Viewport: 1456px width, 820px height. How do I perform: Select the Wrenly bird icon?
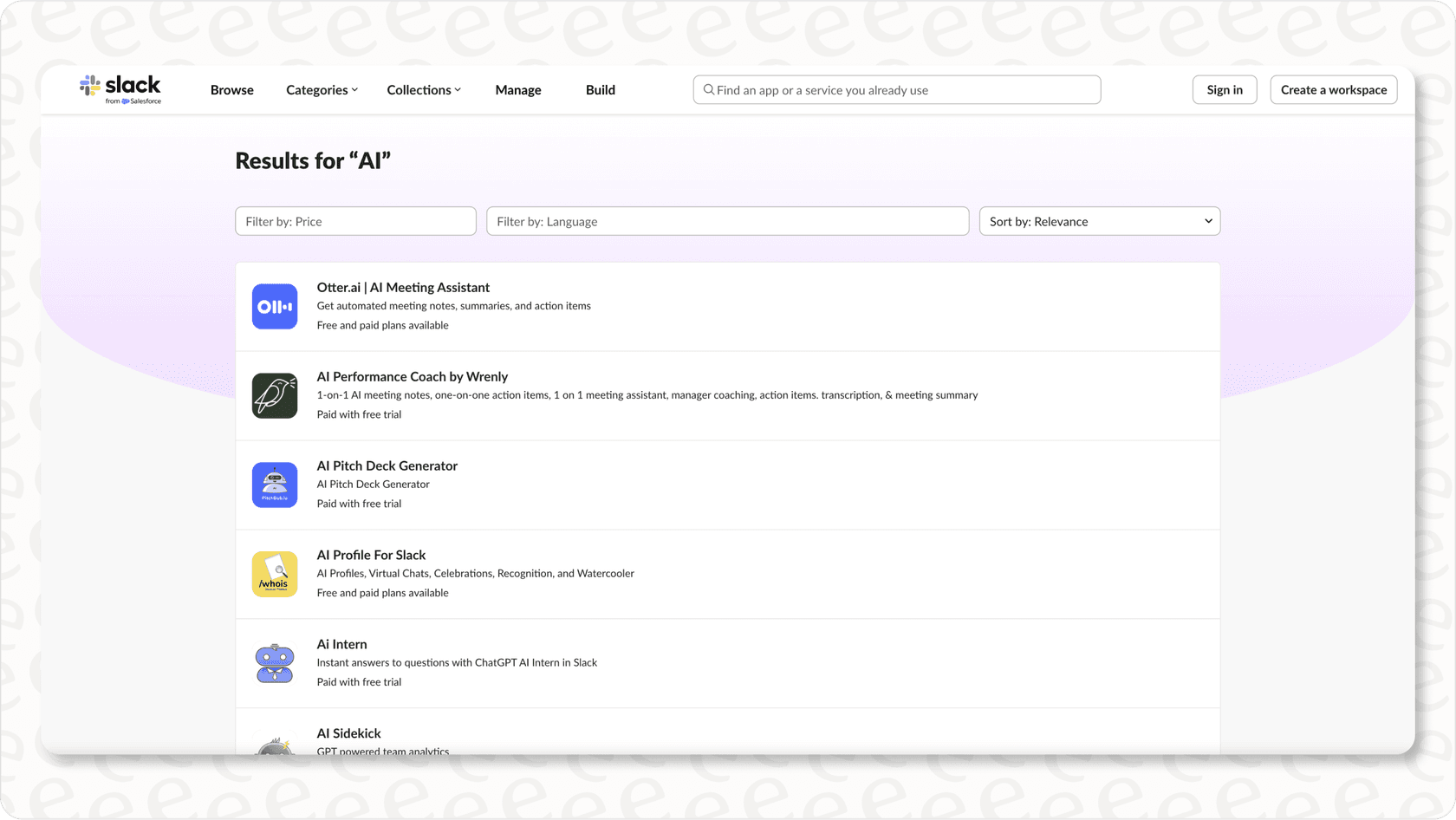coord(274,395)
